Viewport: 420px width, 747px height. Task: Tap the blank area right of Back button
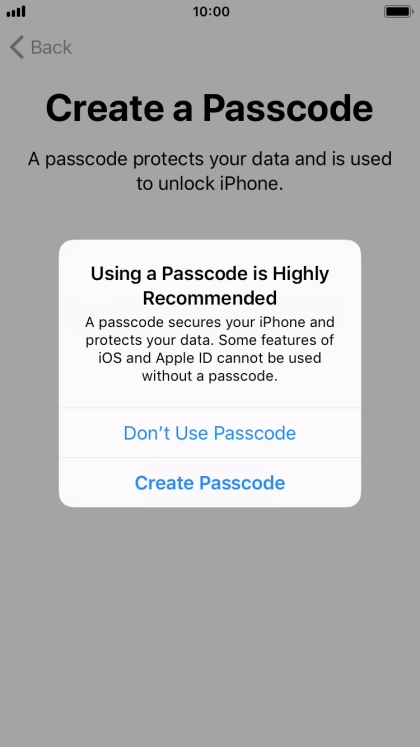pyautogui.click(x=238, y=47)
